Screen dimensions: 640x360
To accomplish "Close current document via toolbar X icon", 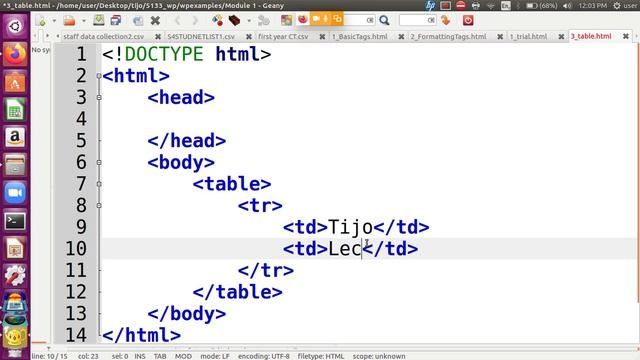I will click(x=155, y=20).
